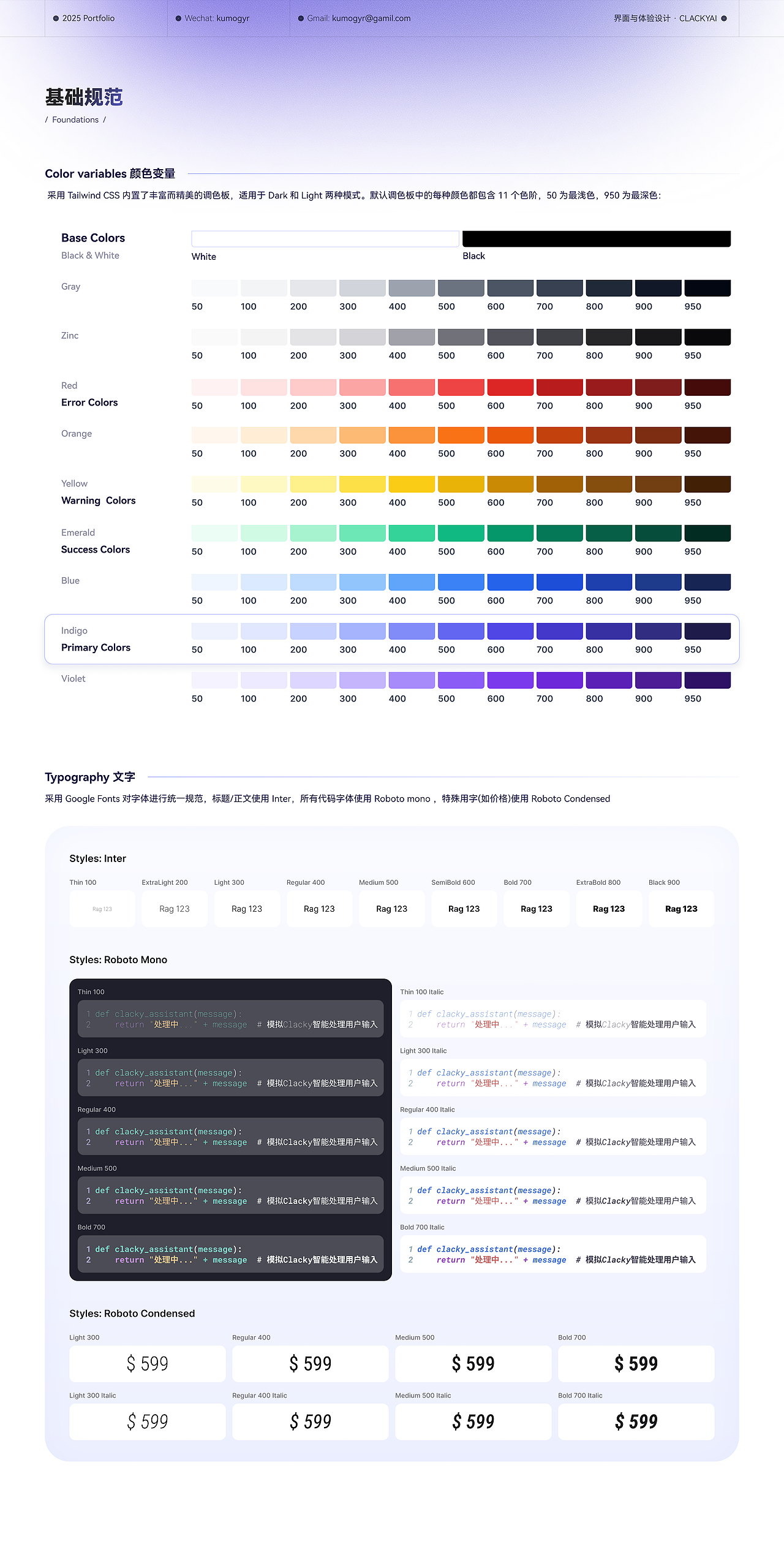Select the Black base color swatch
The image size is (784, 1544).
pyautogui.click(x=597, y=239)
